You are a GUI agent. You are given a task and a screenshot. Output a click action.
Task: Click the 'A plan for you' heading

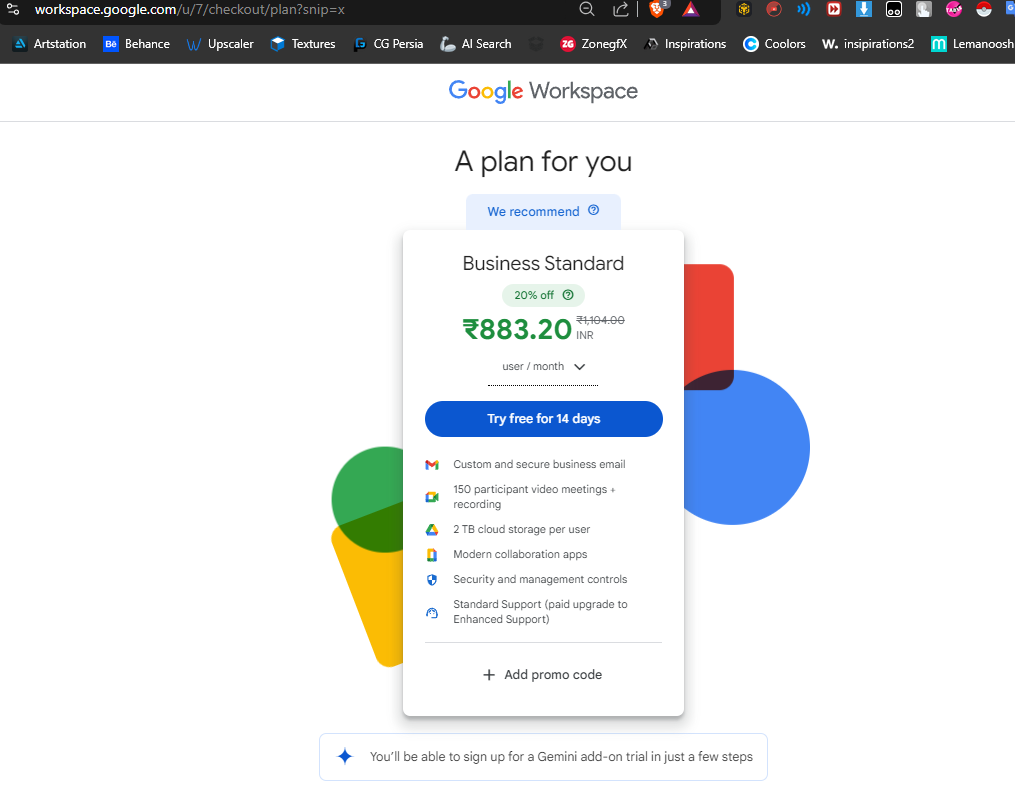click(x=543, y=162)
